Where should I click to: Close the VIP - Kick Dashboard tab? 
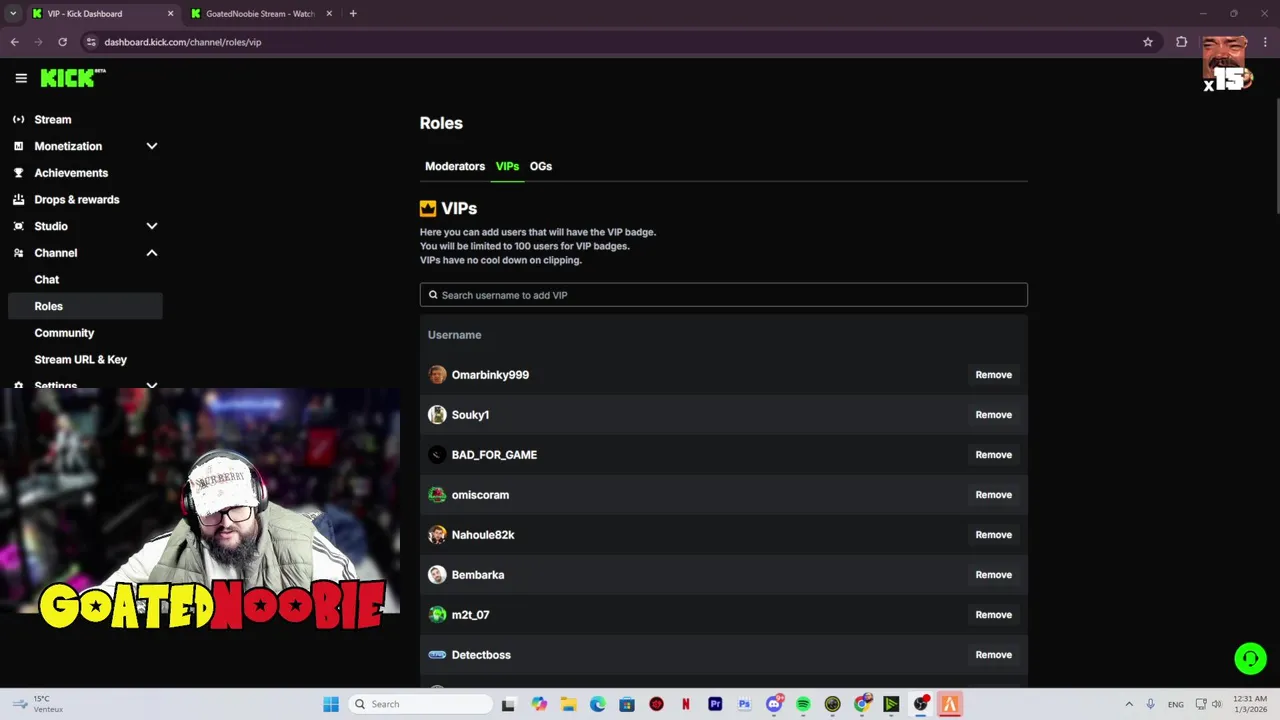pyautogui.click(x=170, y=14)
